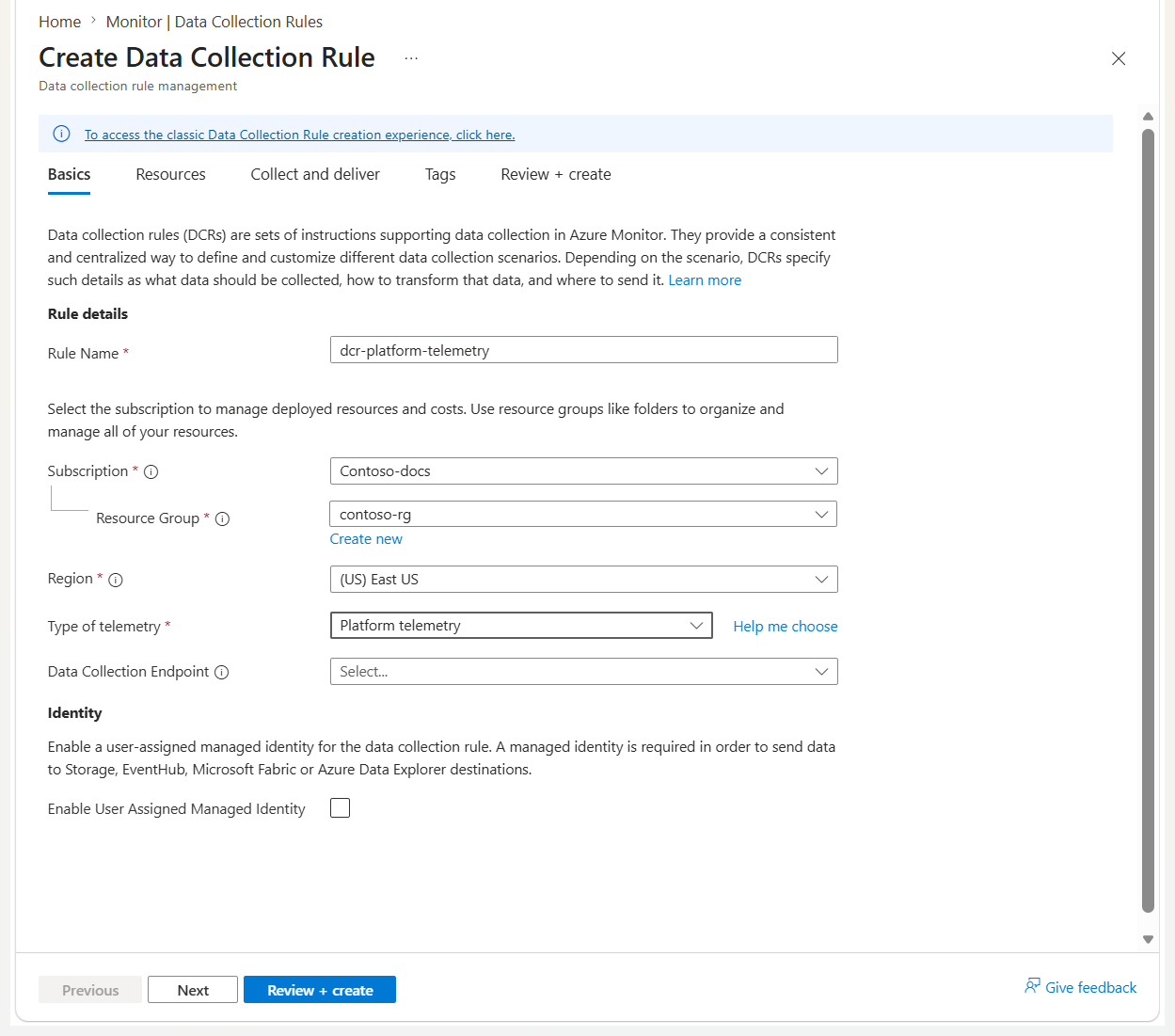The height and width of the screenshot is (1036, 1175).
Task: Click the Create new resource group link
Action: pyautogui.click(x=366, y=539)
